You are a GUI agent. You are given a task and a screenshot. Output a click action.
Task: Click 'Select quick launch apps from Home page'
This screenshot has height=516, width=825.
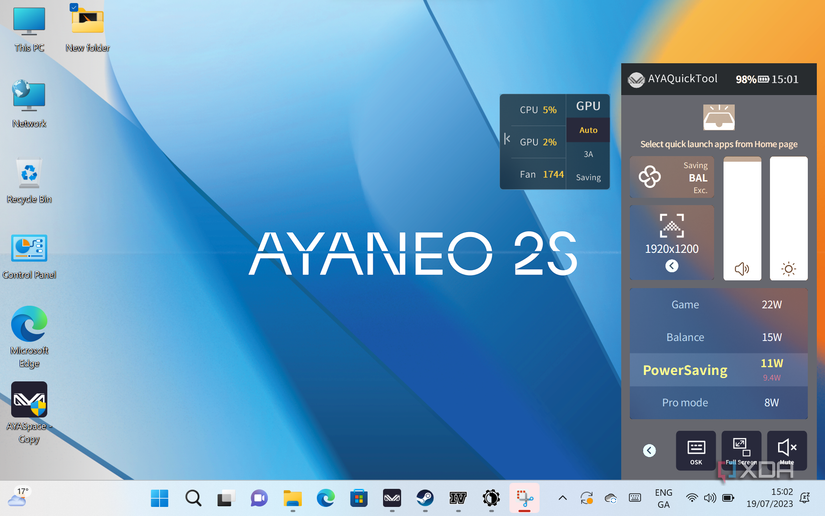pyautogui.click(x=719, y=144)
